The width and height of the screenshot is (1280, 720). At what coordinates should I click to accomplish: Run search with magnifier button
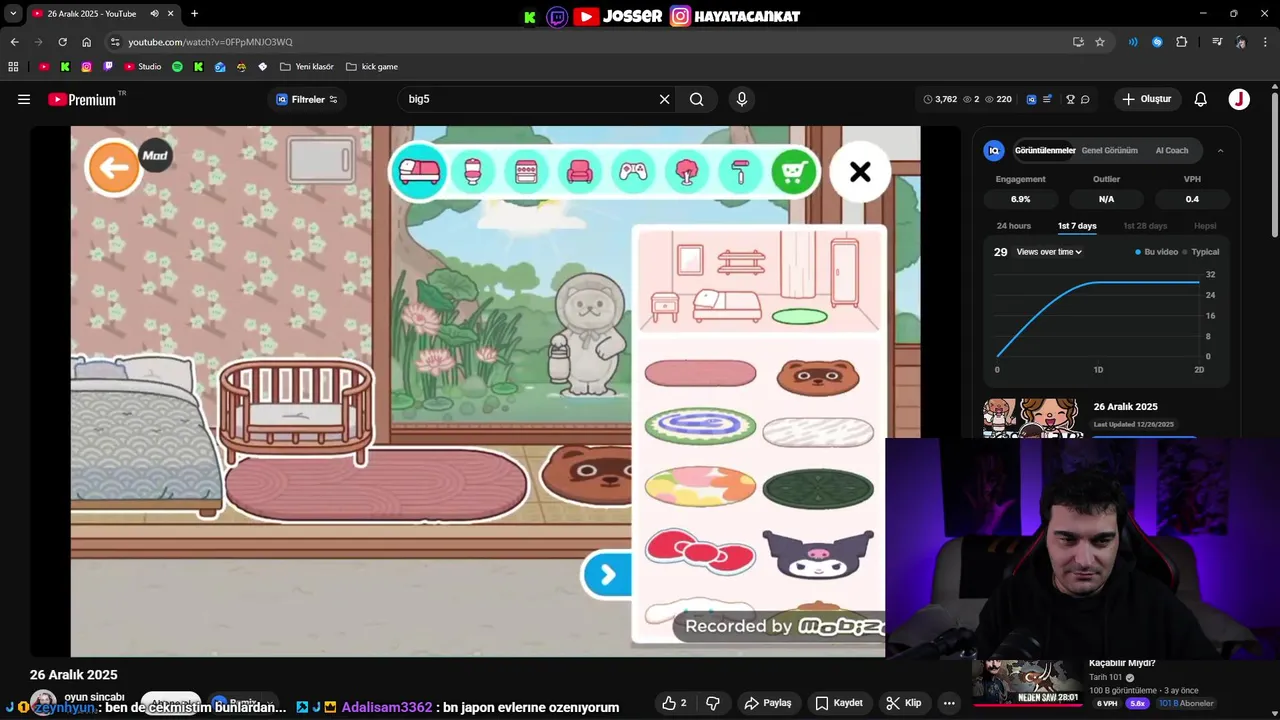tap(697, 99)
